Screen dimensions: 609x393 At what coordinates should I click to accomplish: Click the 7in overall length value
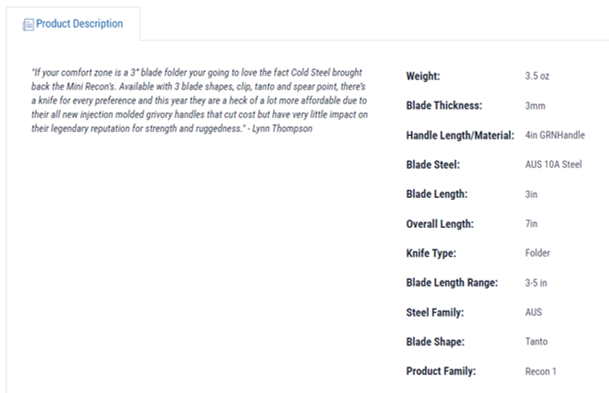tap(531, 224)
